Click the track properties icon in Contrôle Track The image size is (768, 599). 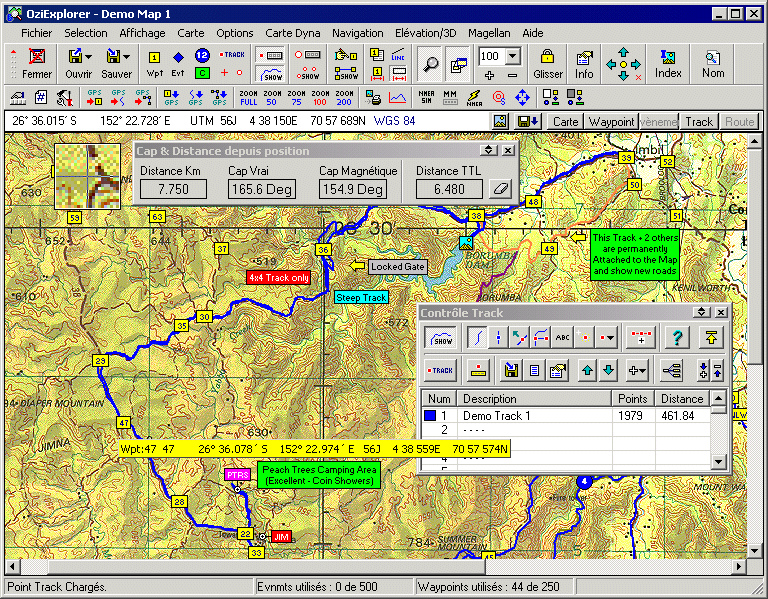pos(558,371)
